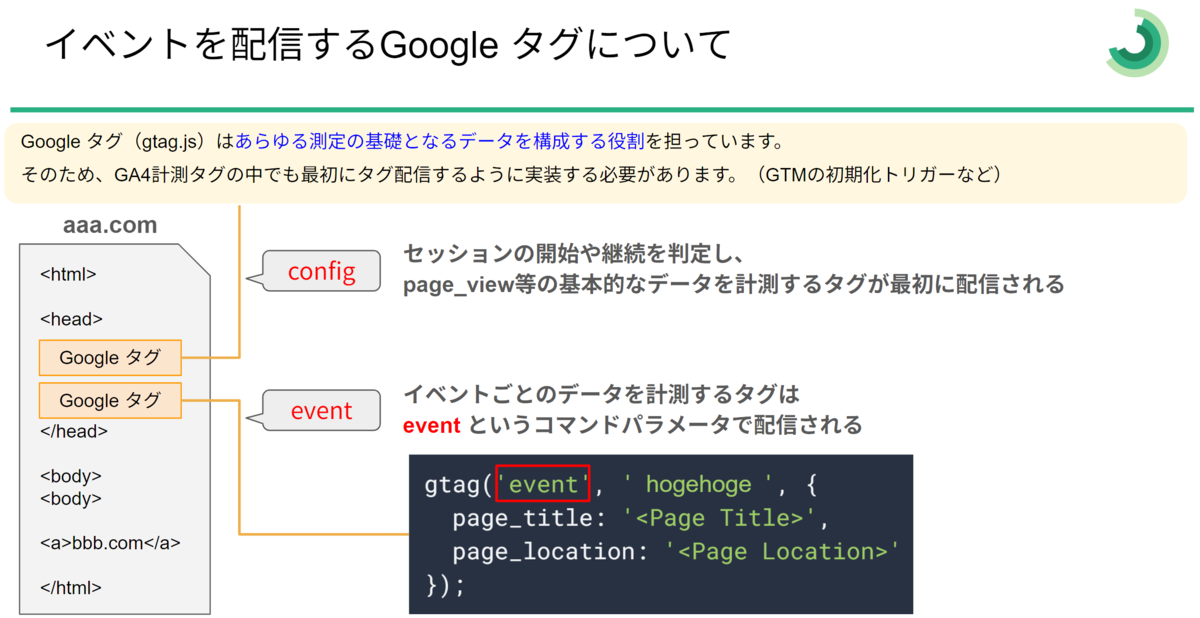Click the '</head>' closing tag line
The image size is (1200, 618).
click(x=74, y=432)
